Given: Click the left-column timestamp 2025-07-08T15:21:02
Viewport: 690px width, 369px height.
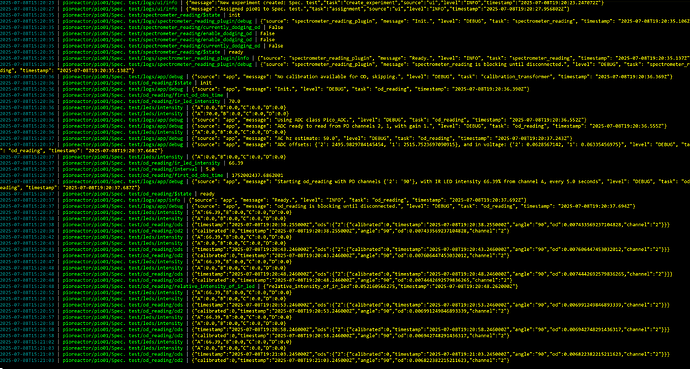Looking at the screenshot, I should 27,341.
